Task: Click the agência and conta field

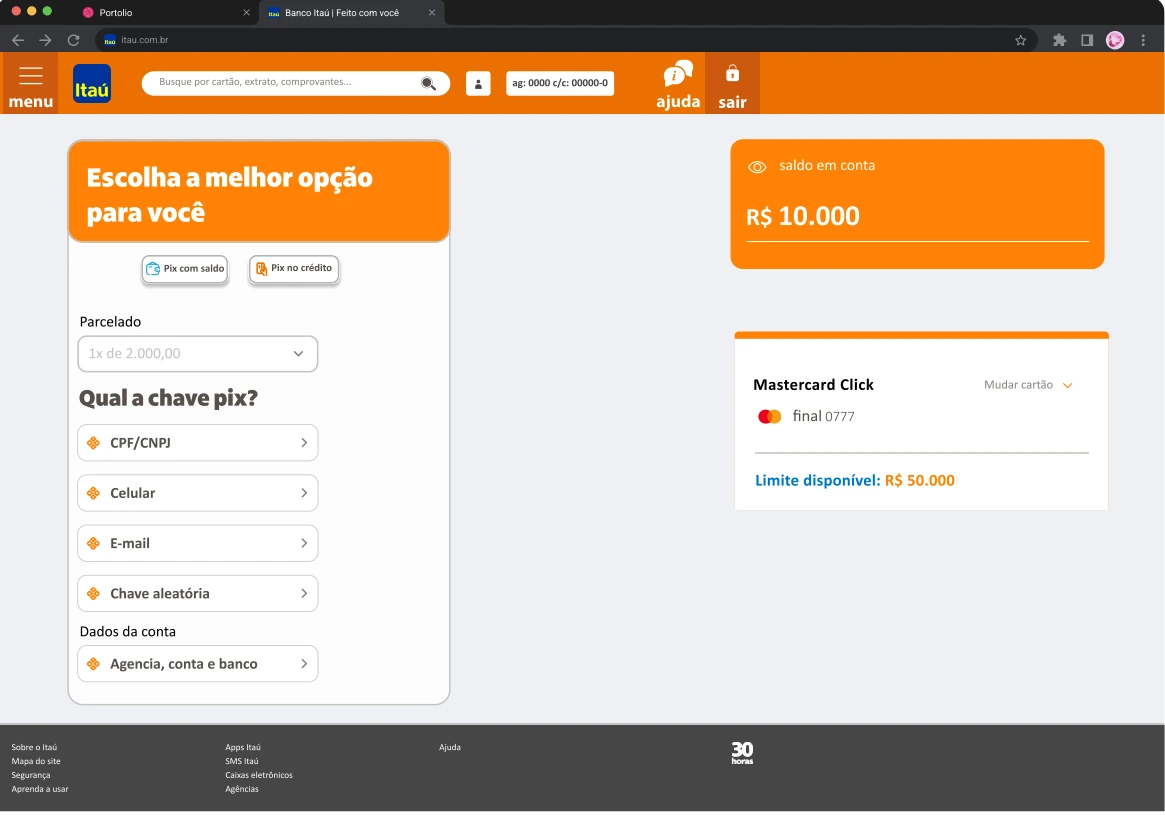Action: [560, 83]
